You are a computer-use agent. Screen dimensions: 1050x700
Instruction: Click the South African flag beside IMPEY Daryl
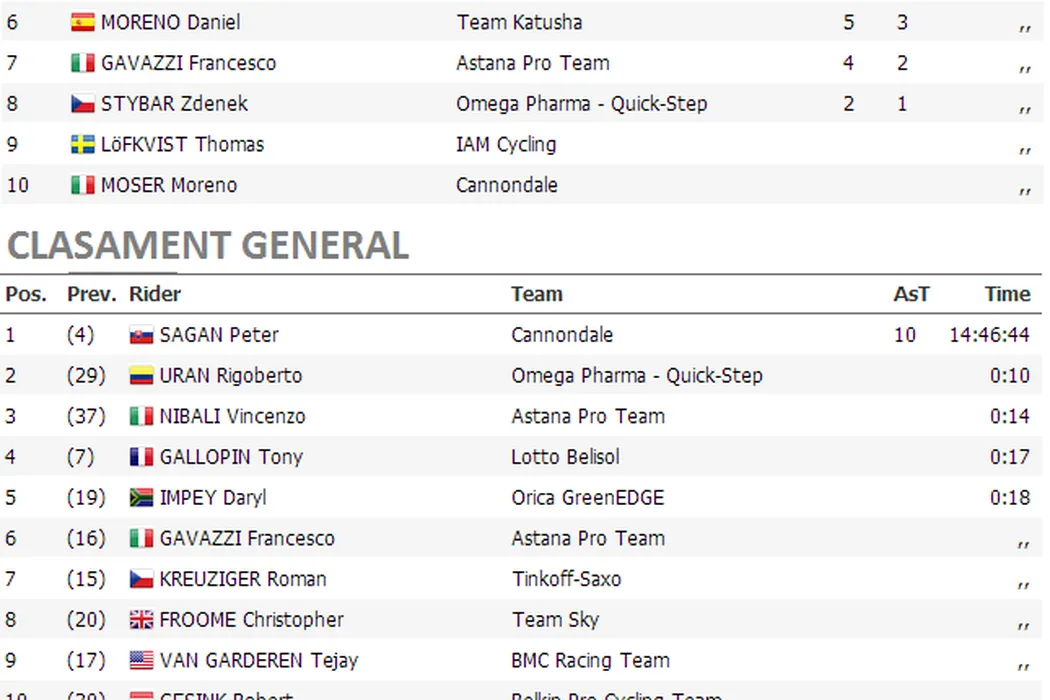(141, 498)
